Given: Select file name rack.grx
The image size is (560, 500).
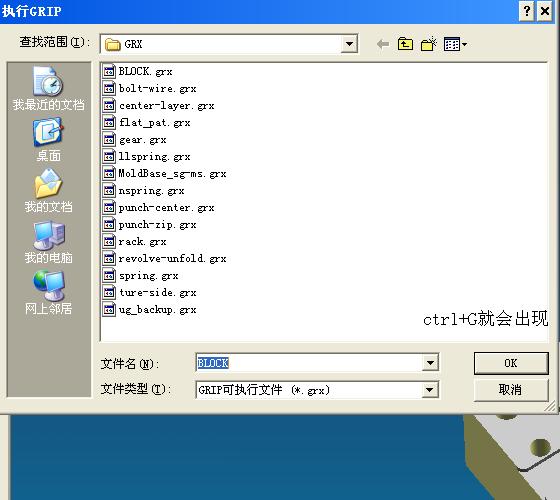Looking at the screenshot, I should coord(142,242).
